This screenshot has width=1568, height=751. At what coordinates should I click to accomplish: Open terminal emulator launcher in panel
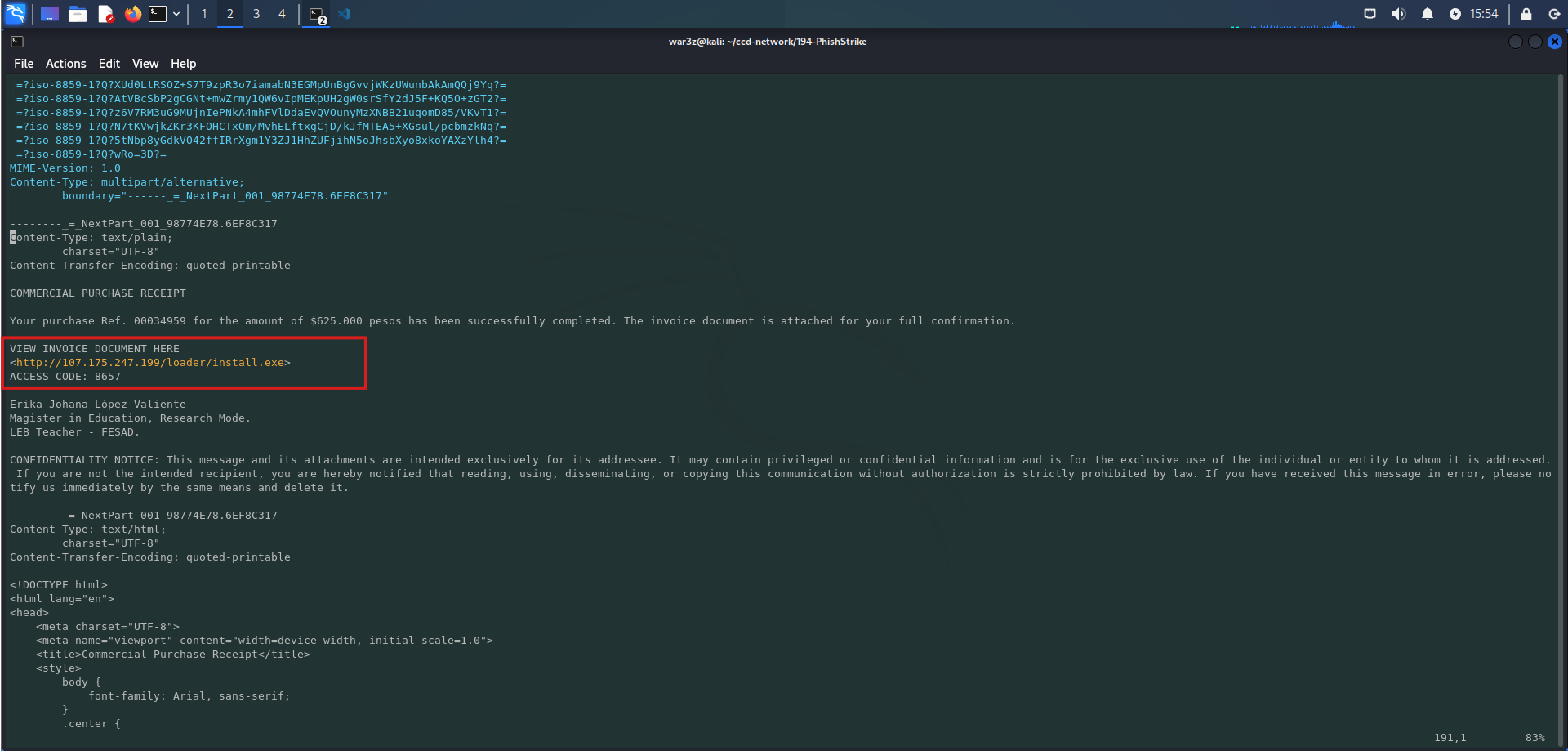(158, 14)
